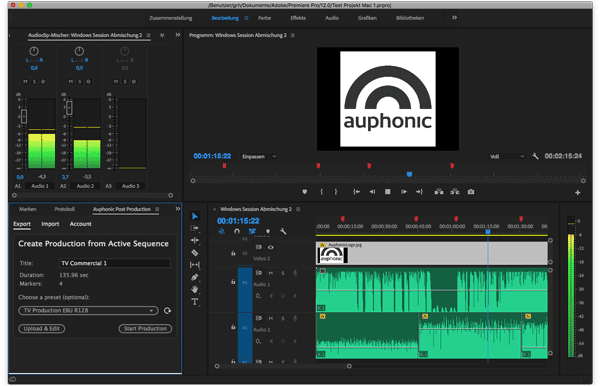Add marker in Program monitor
Viewport: 600px width, 386px height.
coord(305,192)
